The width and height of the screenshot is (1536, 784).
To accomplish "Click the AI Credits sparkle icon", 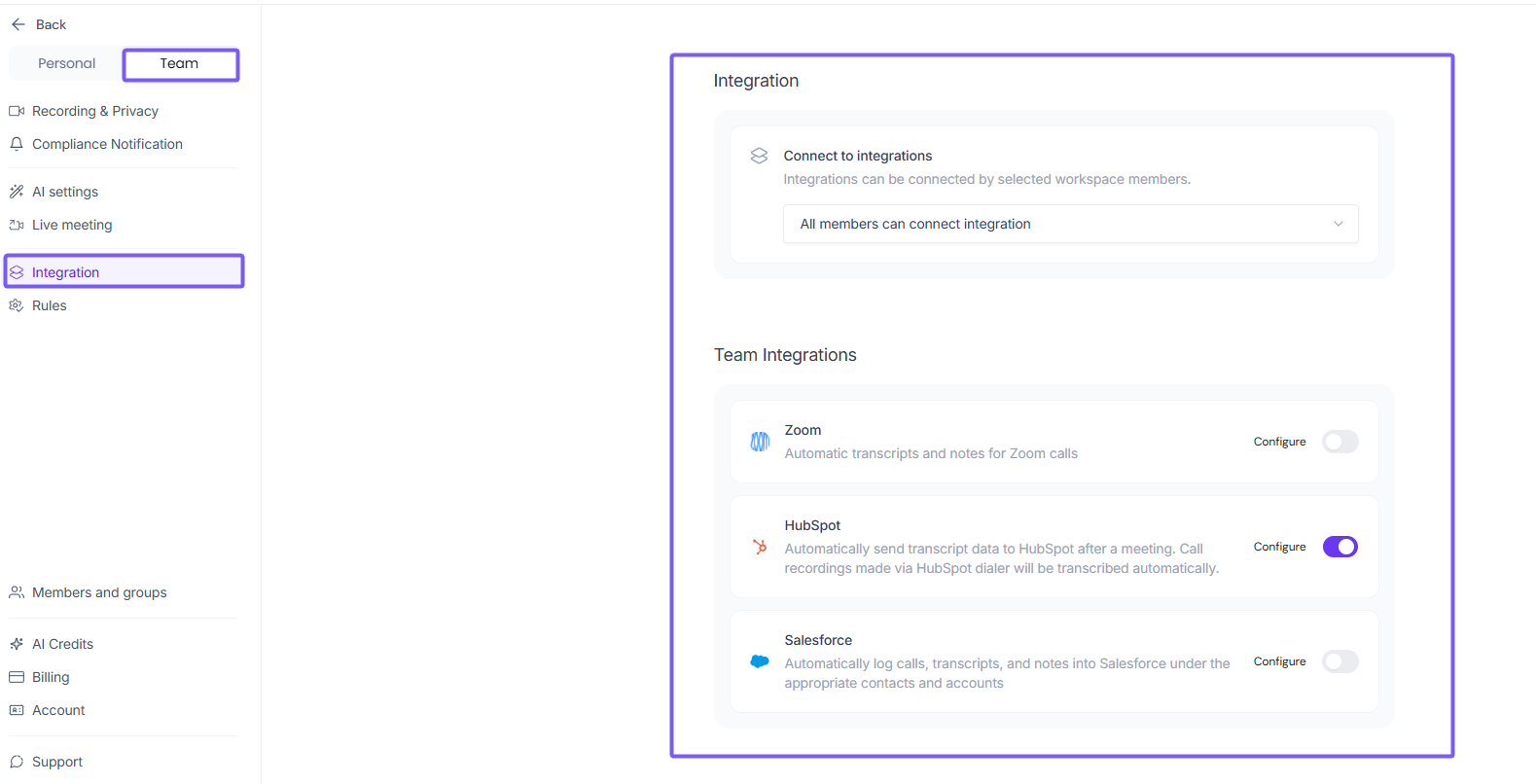I will [x=17, y=644].
